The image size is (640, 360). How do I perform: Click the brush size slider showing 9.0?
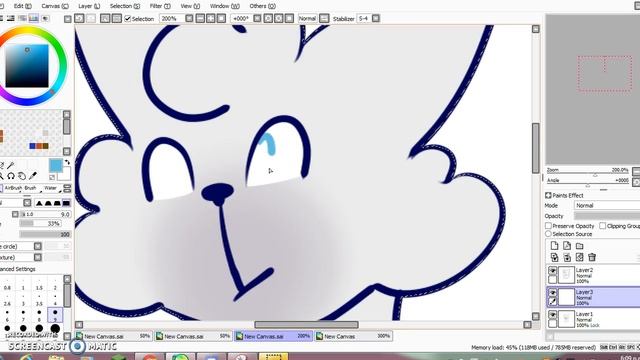[x=45, y=214]
